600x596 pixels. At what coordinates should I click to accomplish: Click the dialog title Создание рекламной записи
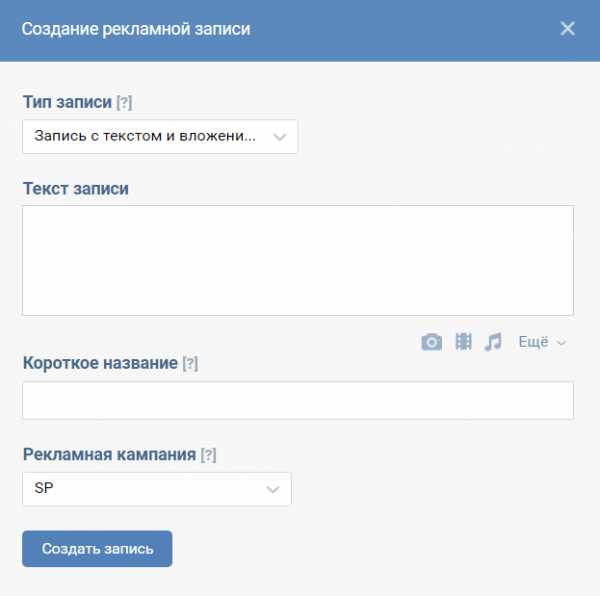click(x=136, y=29)
